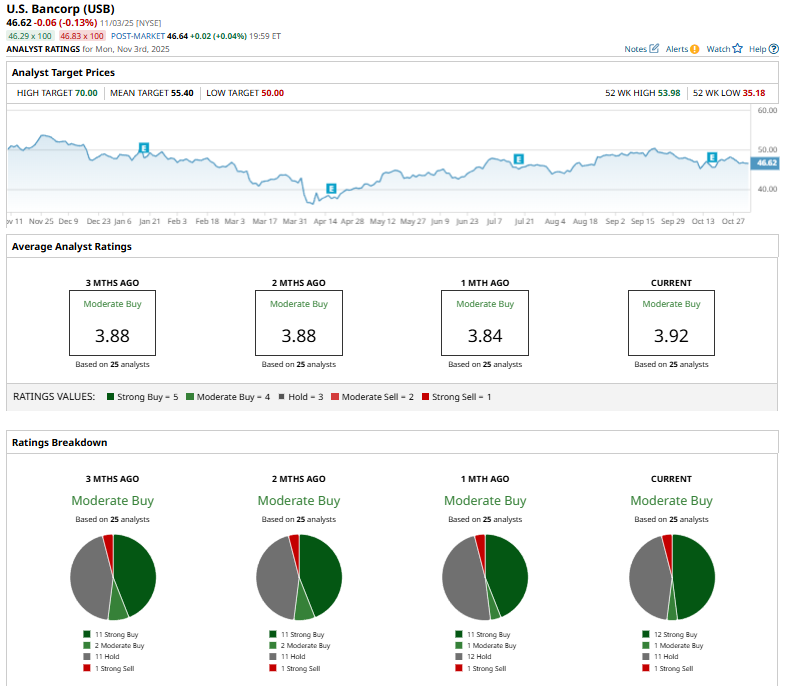Click the 3 Mths Ago 3.88 rating box
Screen dimensions: 790x686
(x=113, y=323)
